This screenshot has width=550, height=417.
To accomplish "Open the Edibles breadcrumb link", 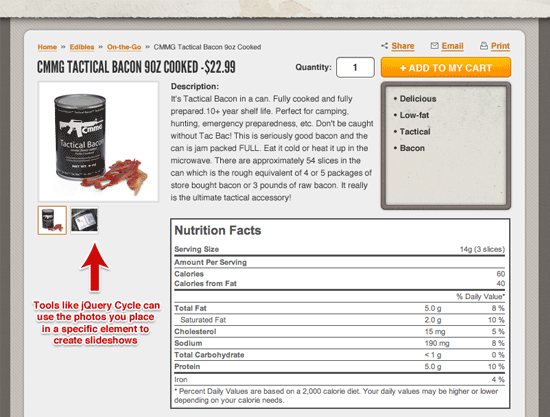I will tap(82, 47).
